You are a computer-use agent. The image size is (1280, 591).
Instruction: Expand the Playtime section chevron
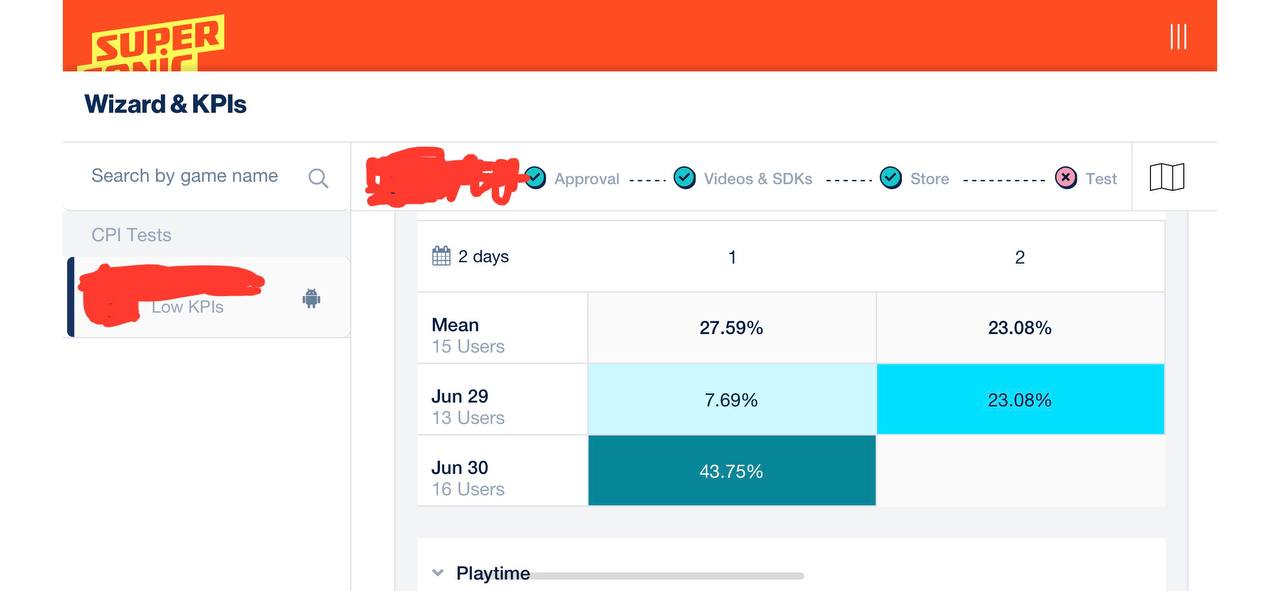(437, 573)
